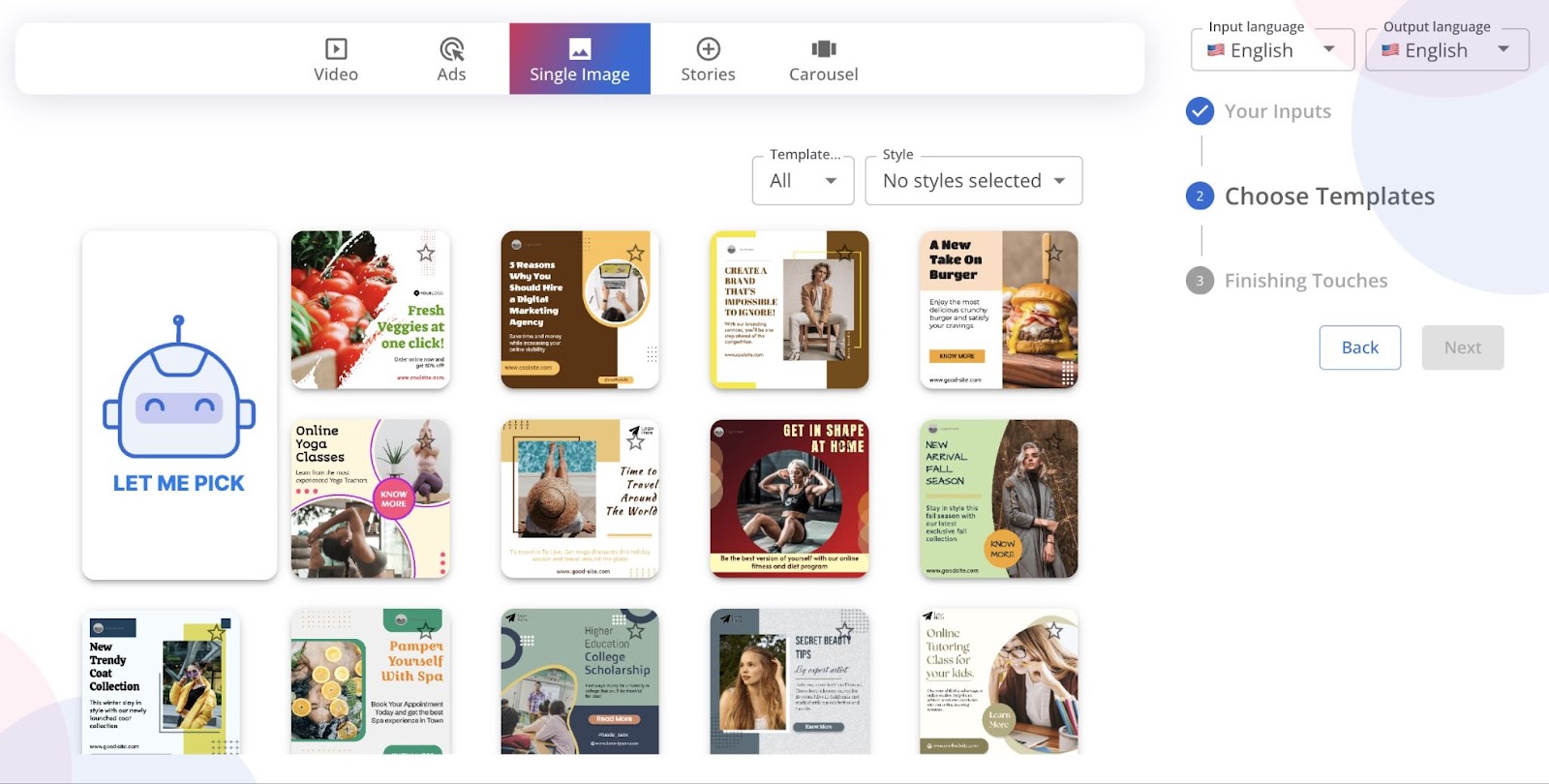Favorite the Digital Marketing Agency template
The width and height of the screenshot is (1549, 784).
pyautogui.click(x=635, y=254)
